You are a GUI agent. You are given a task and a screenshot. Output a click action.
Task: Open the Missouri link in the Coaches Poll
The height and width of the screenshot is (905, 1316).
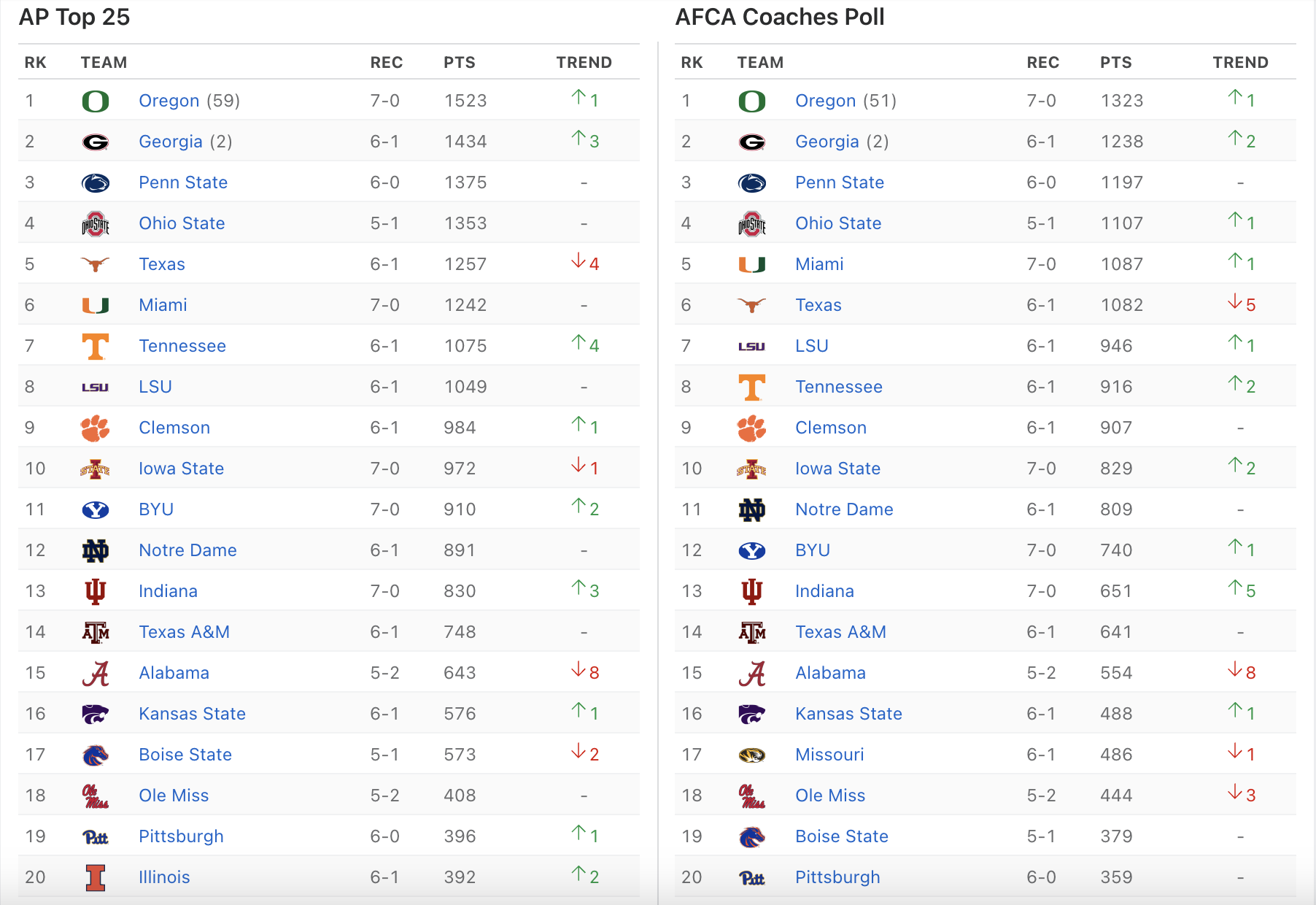click(829, 755)
